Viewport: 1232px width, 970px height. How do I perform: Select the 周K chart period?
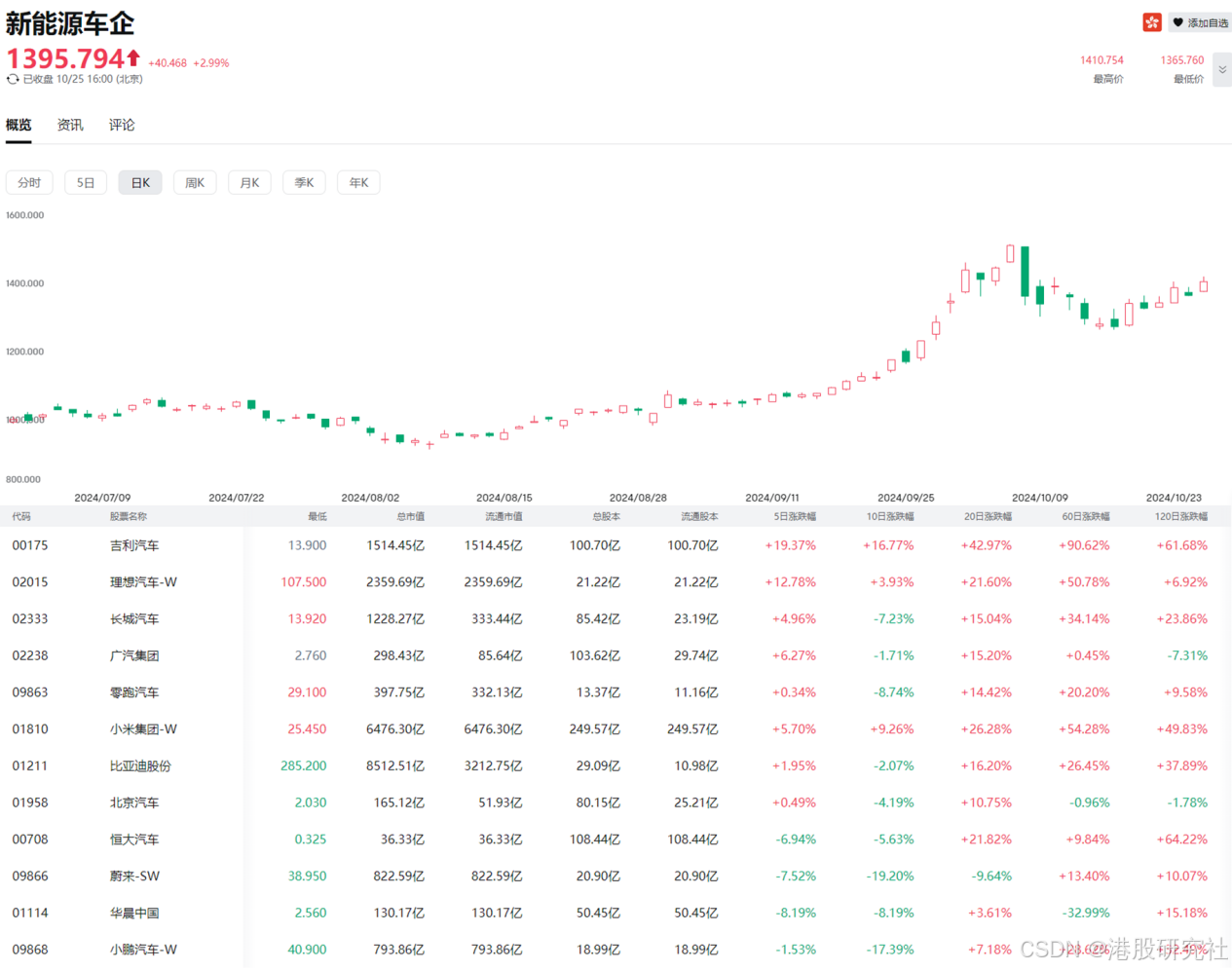(195, 182)
